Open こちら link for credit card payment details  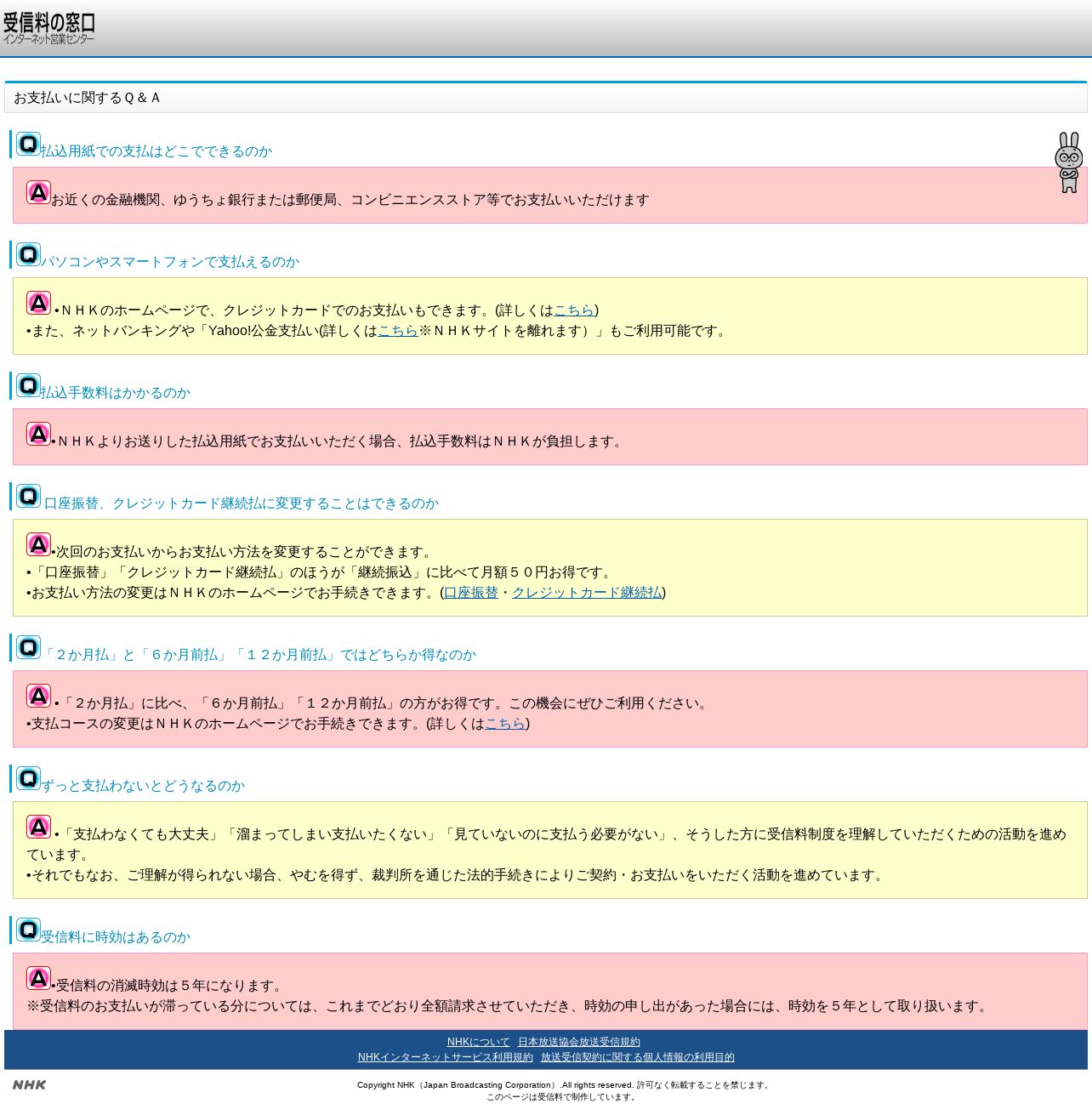(x=574, y=310)
